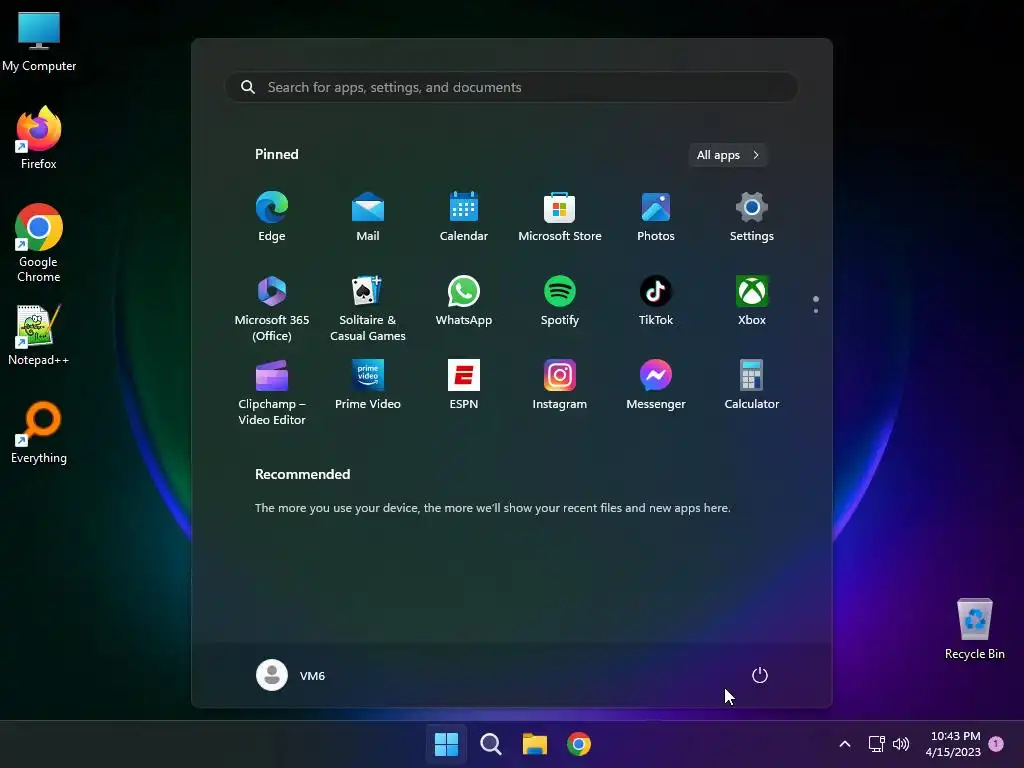This screenshot has height=768, width=1024.
Task: Select the Everything desktop shortcut
Action: pos(39,433)
